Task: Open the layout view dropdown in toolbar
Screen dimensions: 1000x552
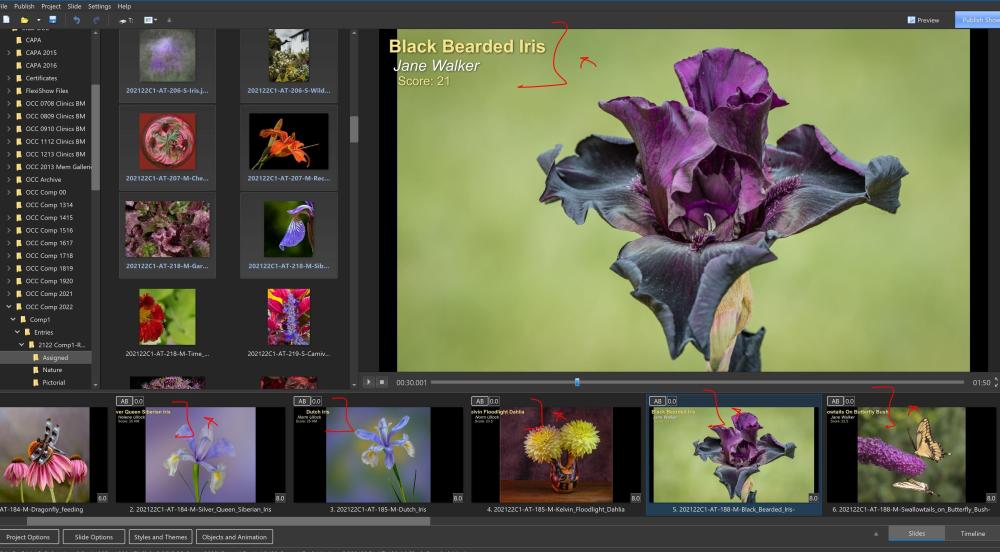Action: coord(150,19)
